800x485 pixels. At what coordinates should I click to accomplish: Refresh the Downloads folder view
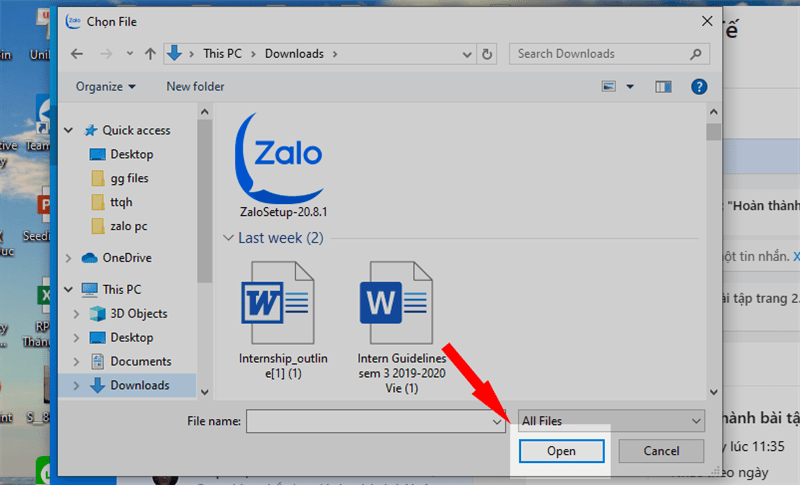(x=487, y=54)
